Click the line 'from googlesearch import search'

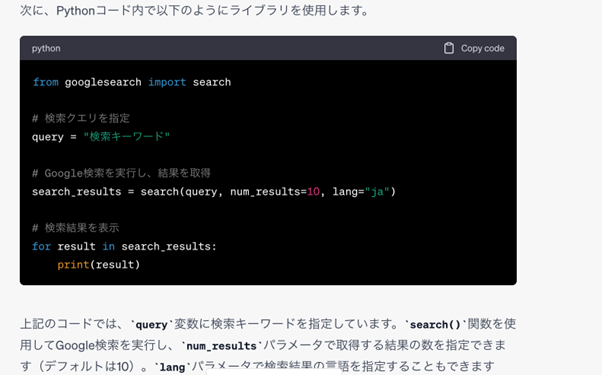132,82
